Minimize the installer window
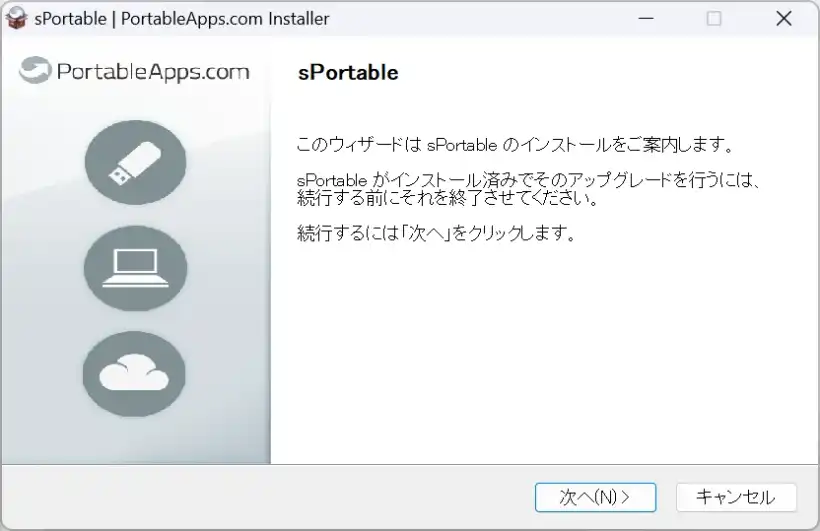The width and height of the screenshot is (820, 531). (x=646, y=18)
